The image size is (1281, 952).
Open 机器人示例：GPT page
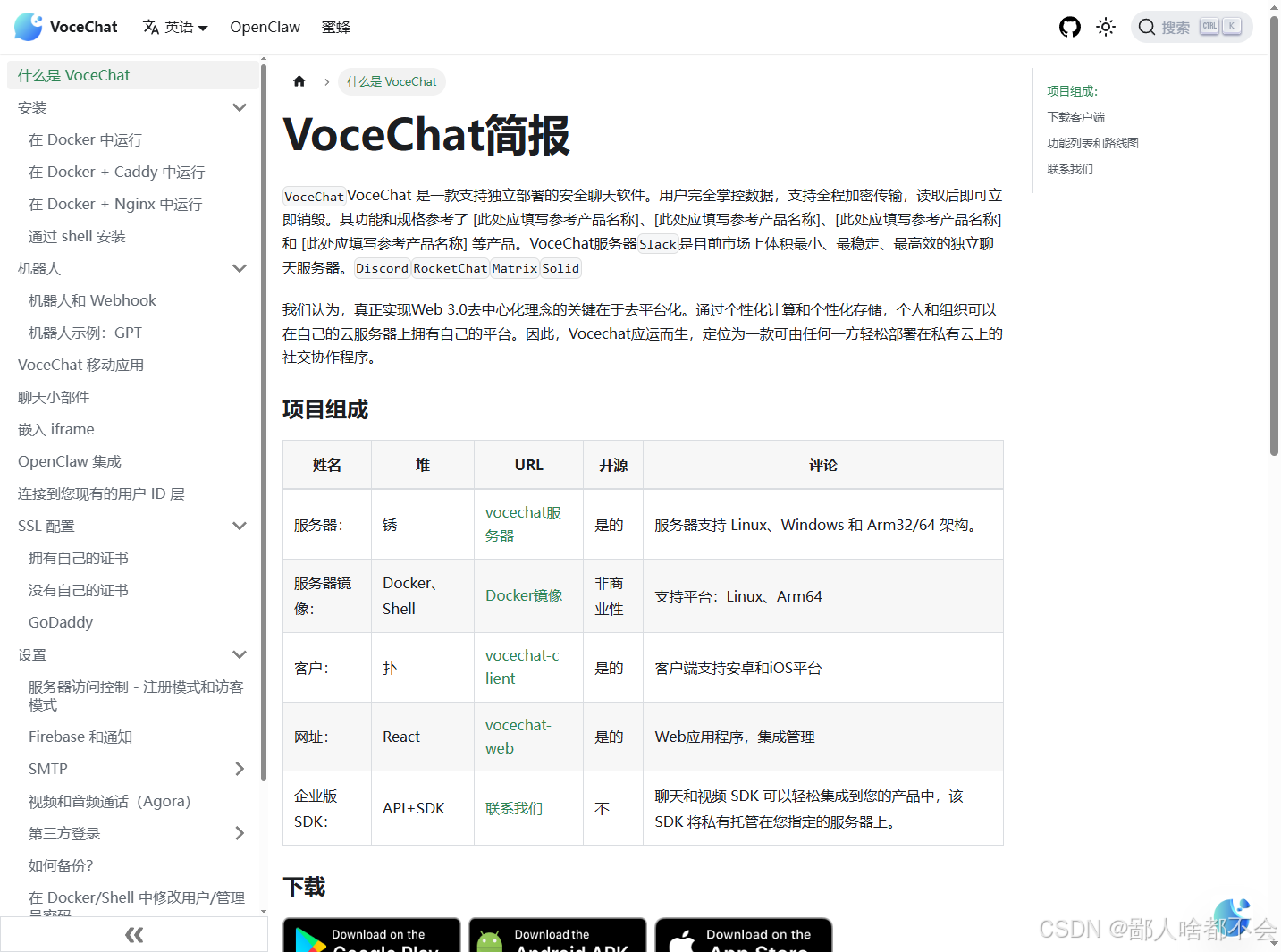[x=85, y=333]
